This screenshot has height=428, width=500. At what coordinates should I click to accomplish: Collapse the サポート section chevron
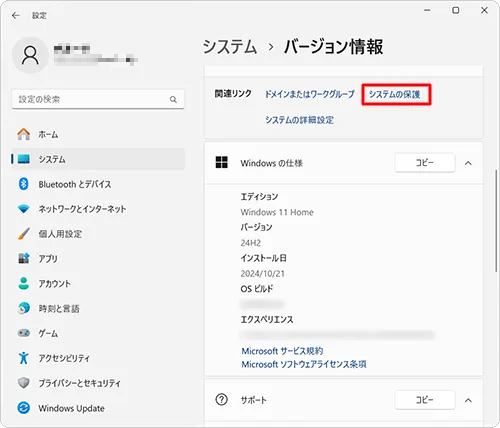coord(468,400)
